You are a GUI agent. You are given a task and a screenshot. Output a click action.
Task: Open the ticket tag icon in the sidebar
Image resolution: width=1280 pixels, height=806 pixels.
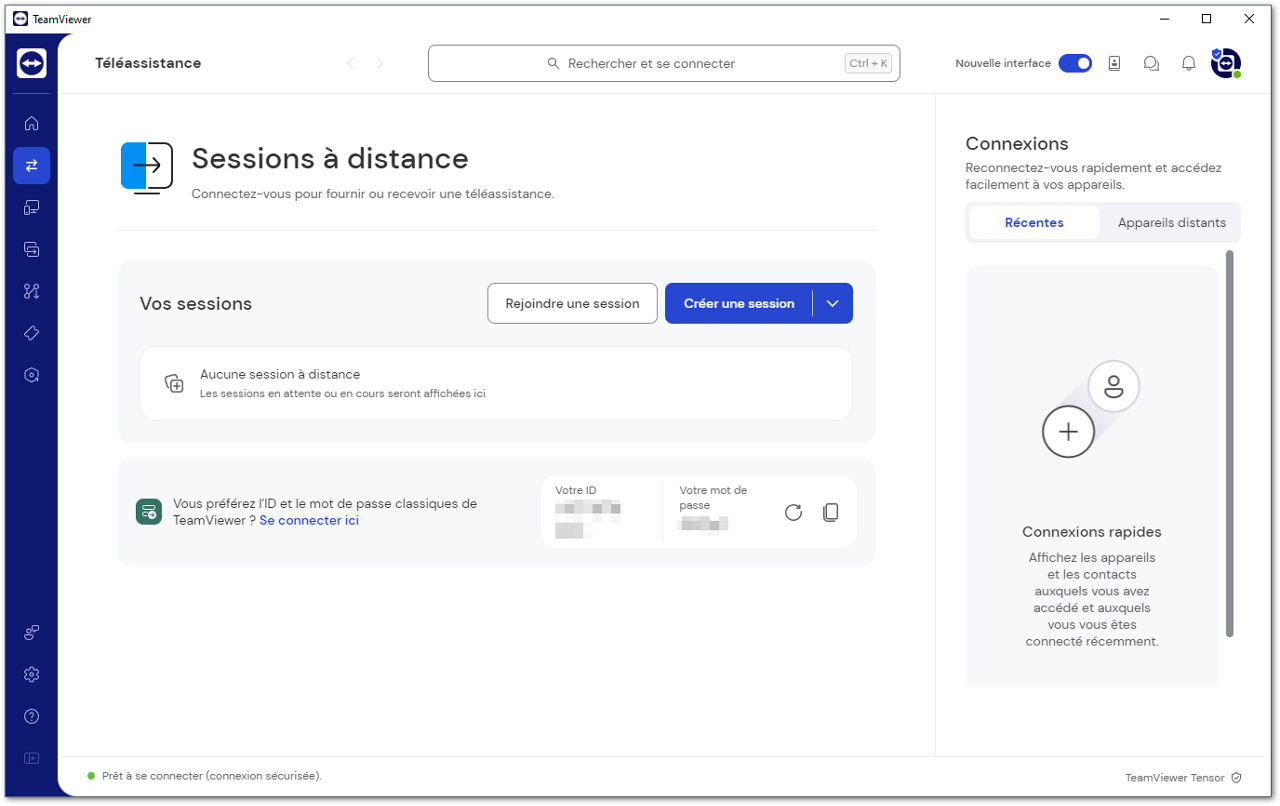pos(31,334)
